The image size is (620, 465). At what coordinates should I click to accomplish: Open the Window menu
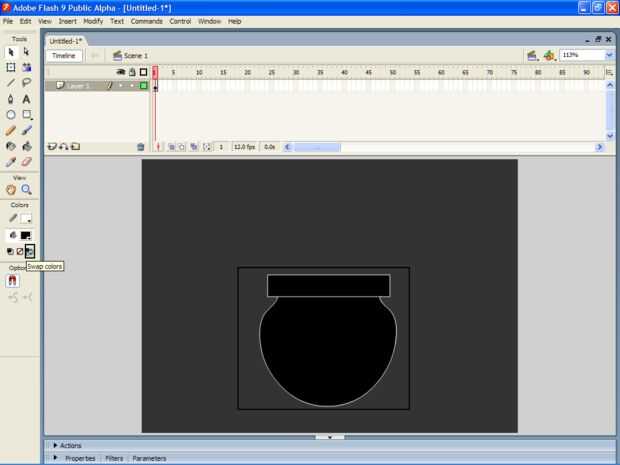tap(209, 21)
